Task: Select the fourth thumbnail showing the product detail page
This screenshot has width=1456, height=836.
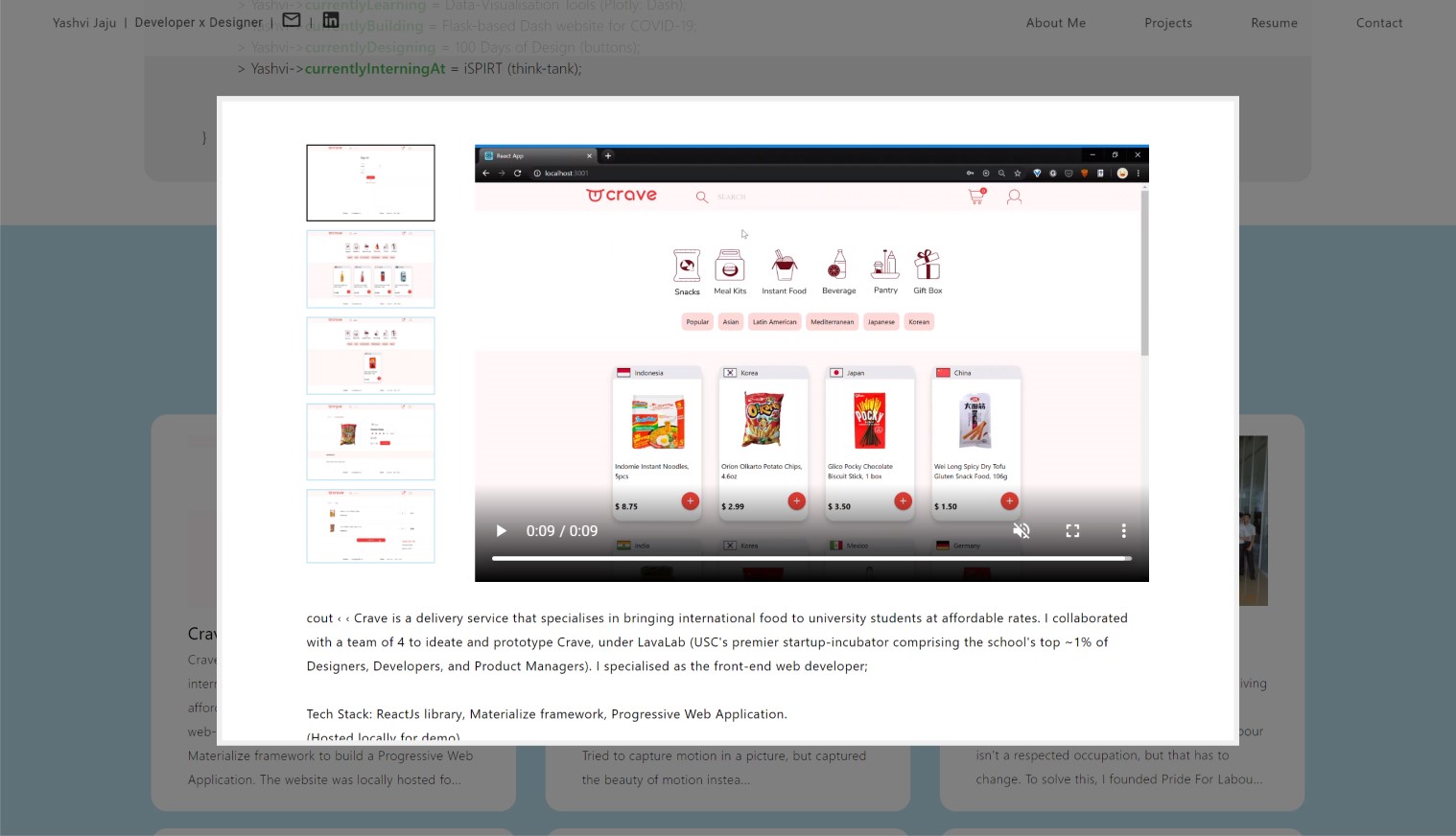Action: [x=370, y=441]
